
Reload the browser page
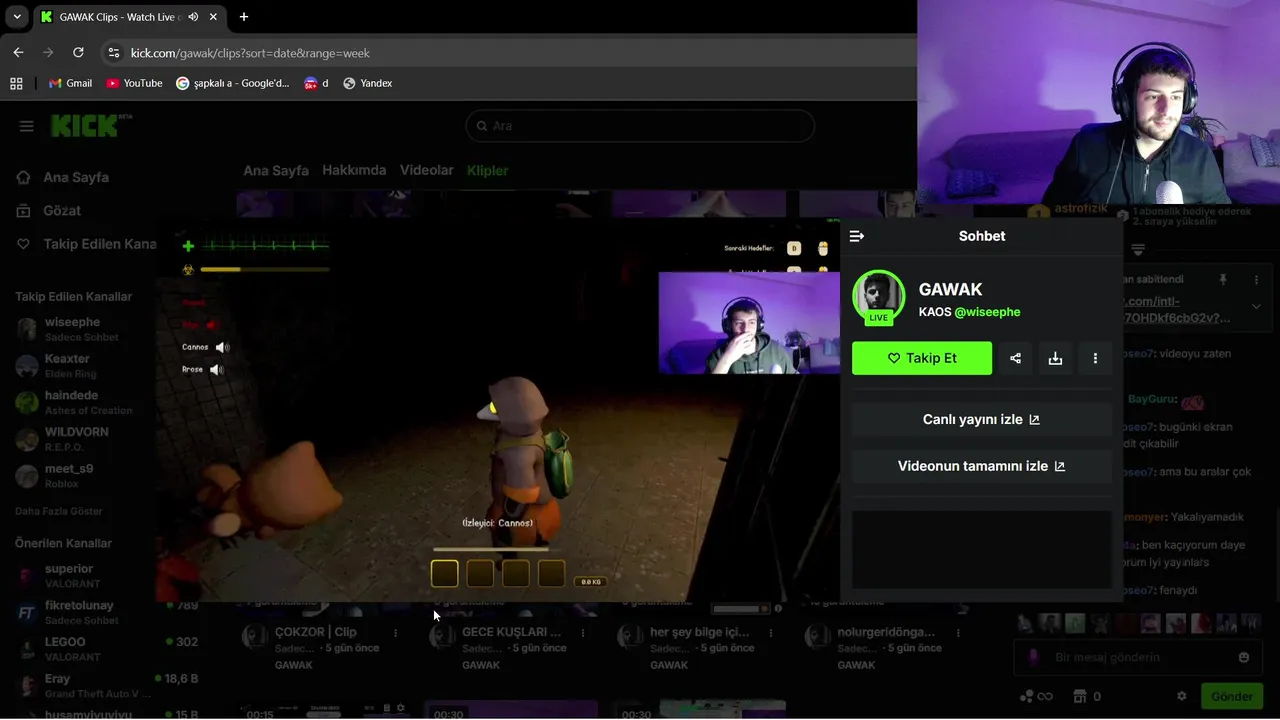click(78, 52)
